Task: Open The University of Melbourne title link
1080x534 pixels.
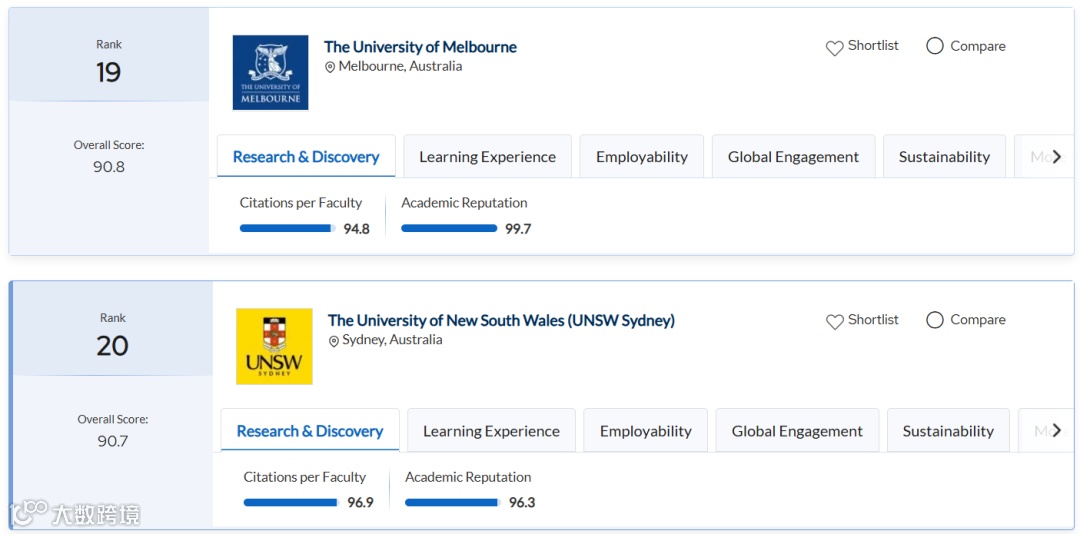Action: 420,47
